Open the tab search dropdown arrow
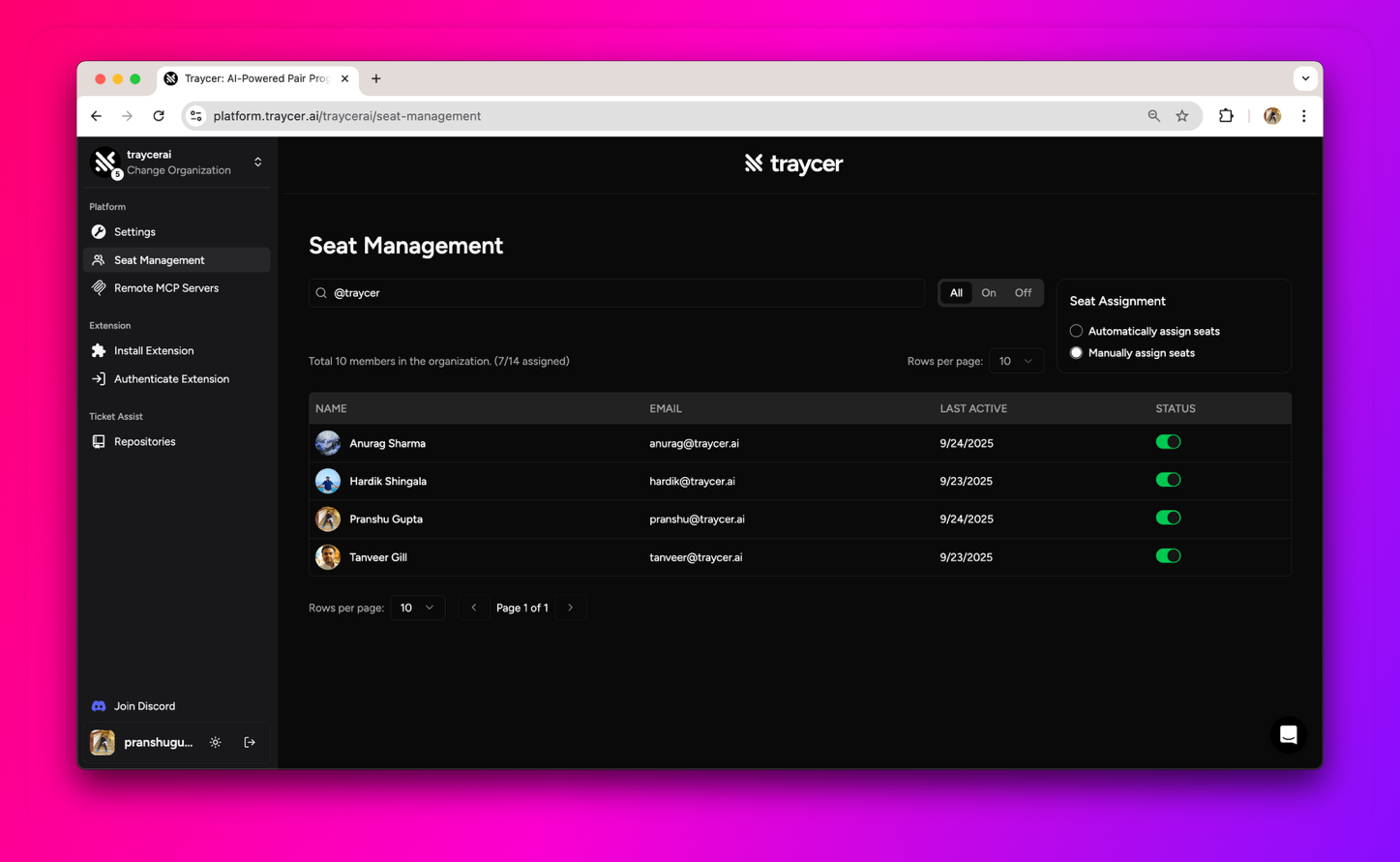 point(1305,79)
